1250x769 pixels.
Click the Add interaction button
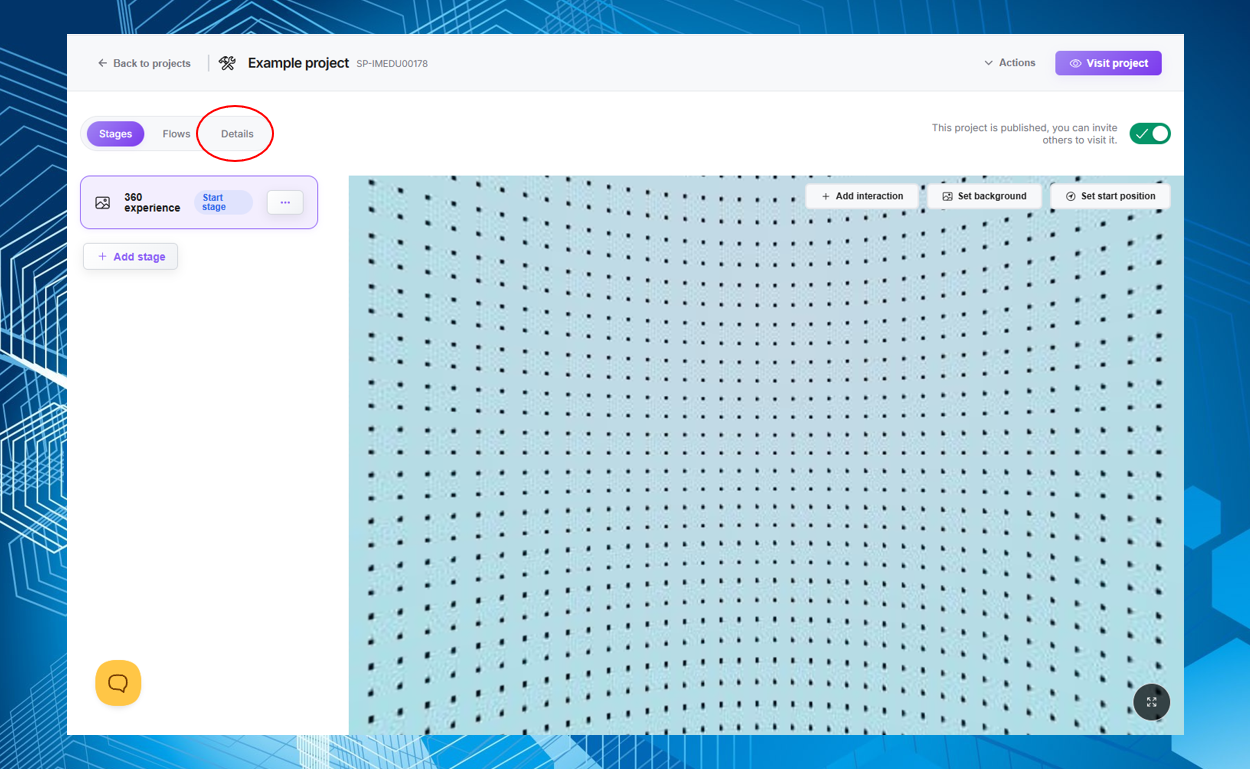click(862, 196)
